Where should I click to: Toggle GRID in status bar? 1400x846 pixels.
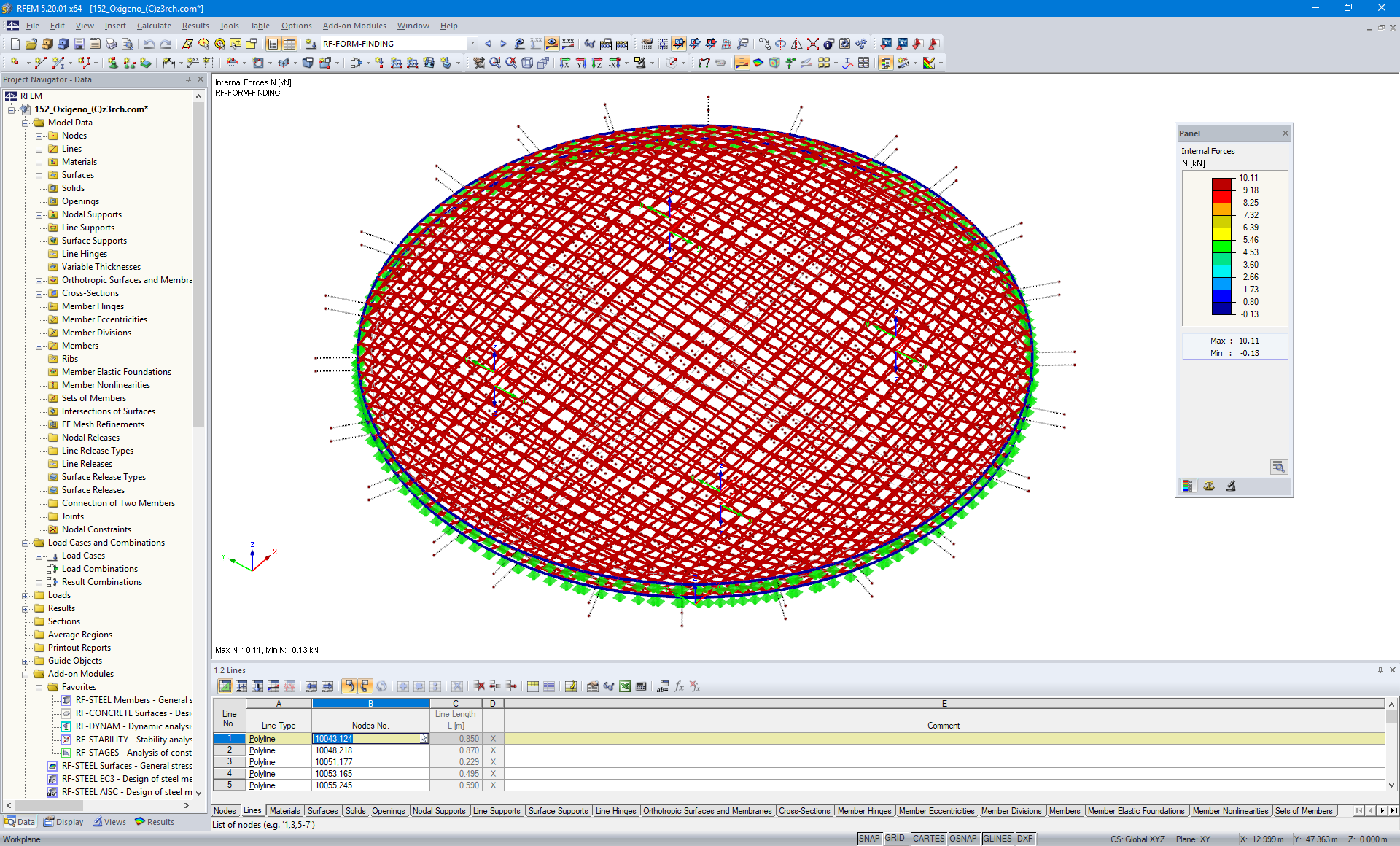point(895,839)
